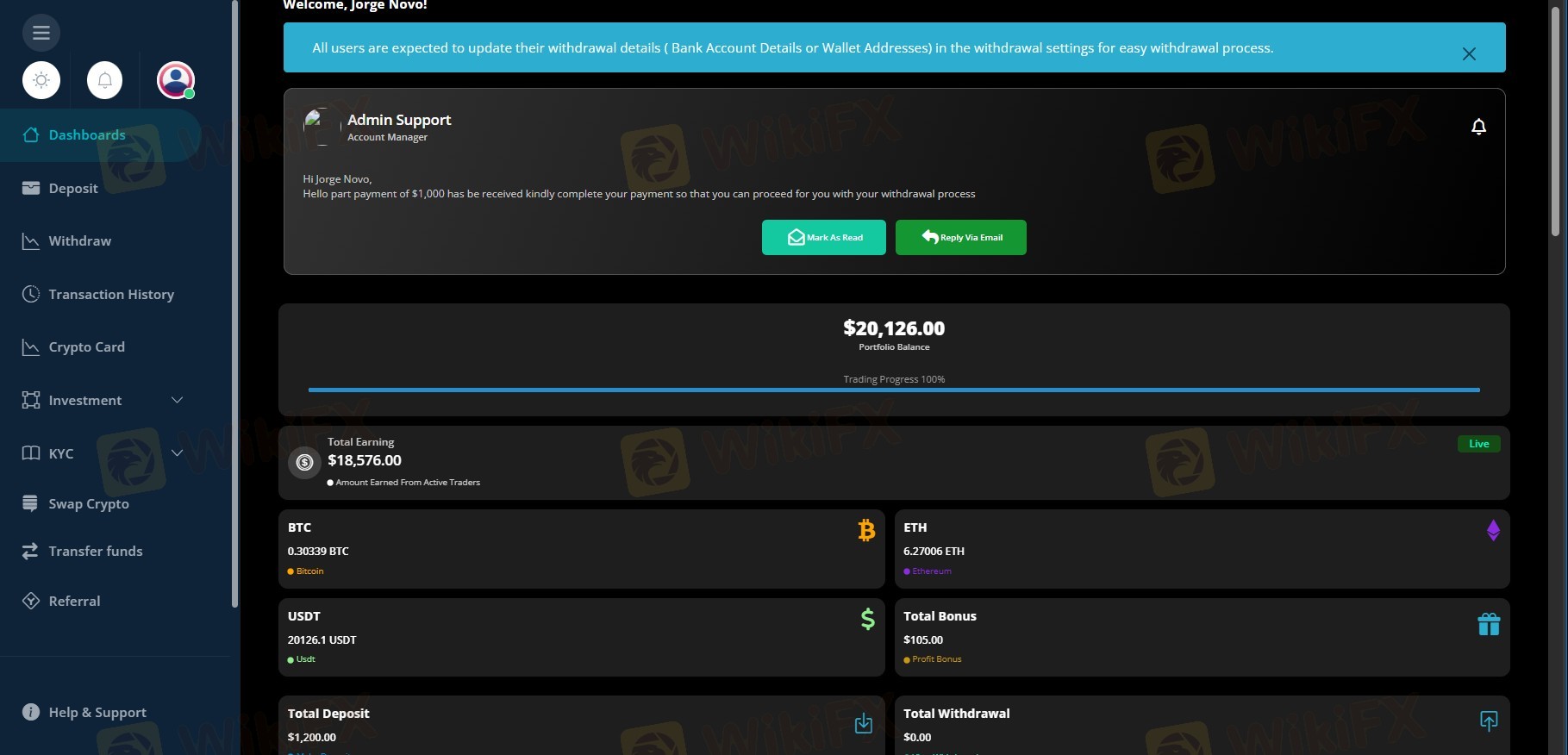Click the 20126.1 USDT balance
The height and width of the screenshot is (755, 1568).
pos(322,640)
